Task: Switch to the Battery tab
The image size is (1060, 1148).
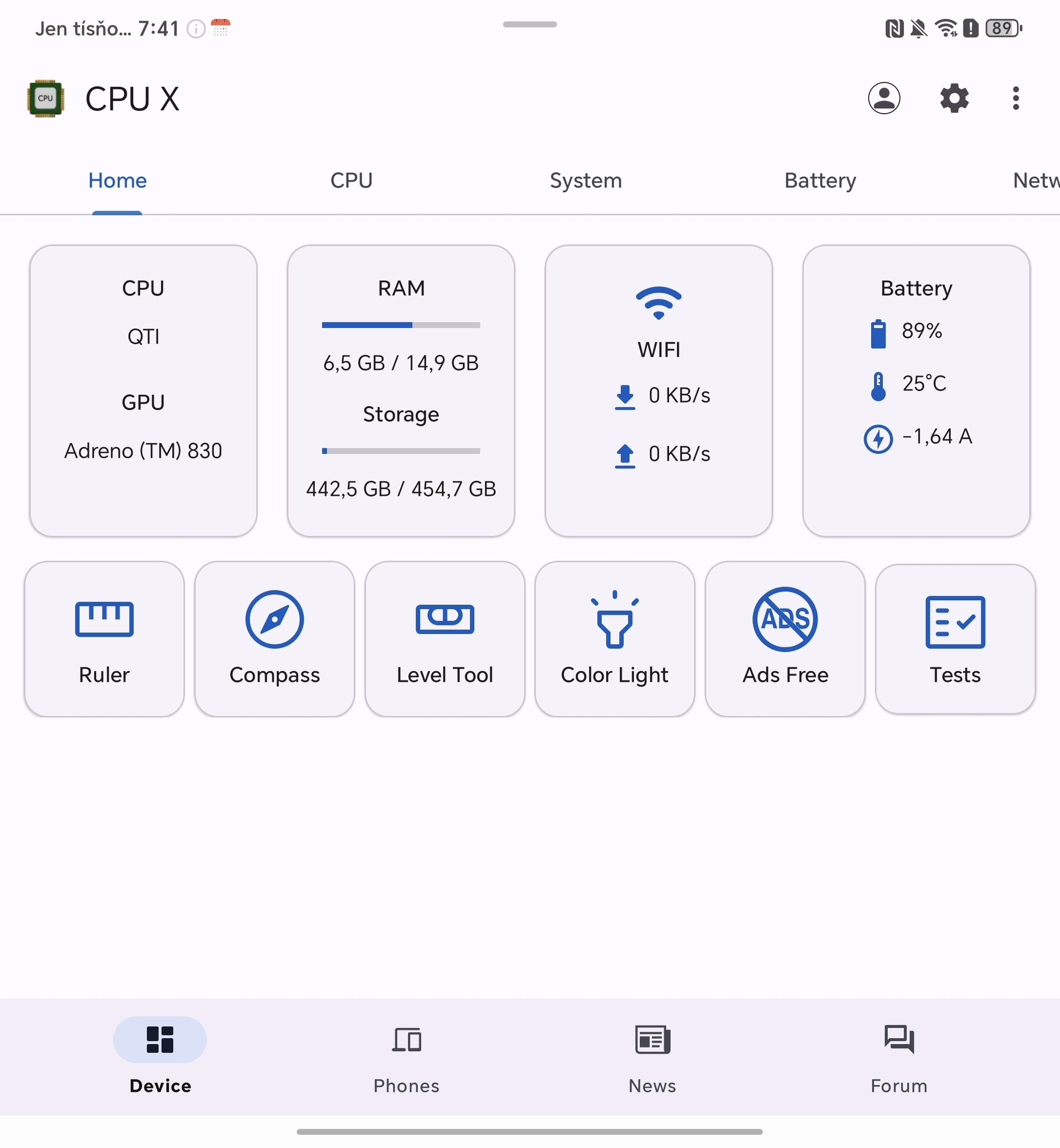Action: (820, 180)
